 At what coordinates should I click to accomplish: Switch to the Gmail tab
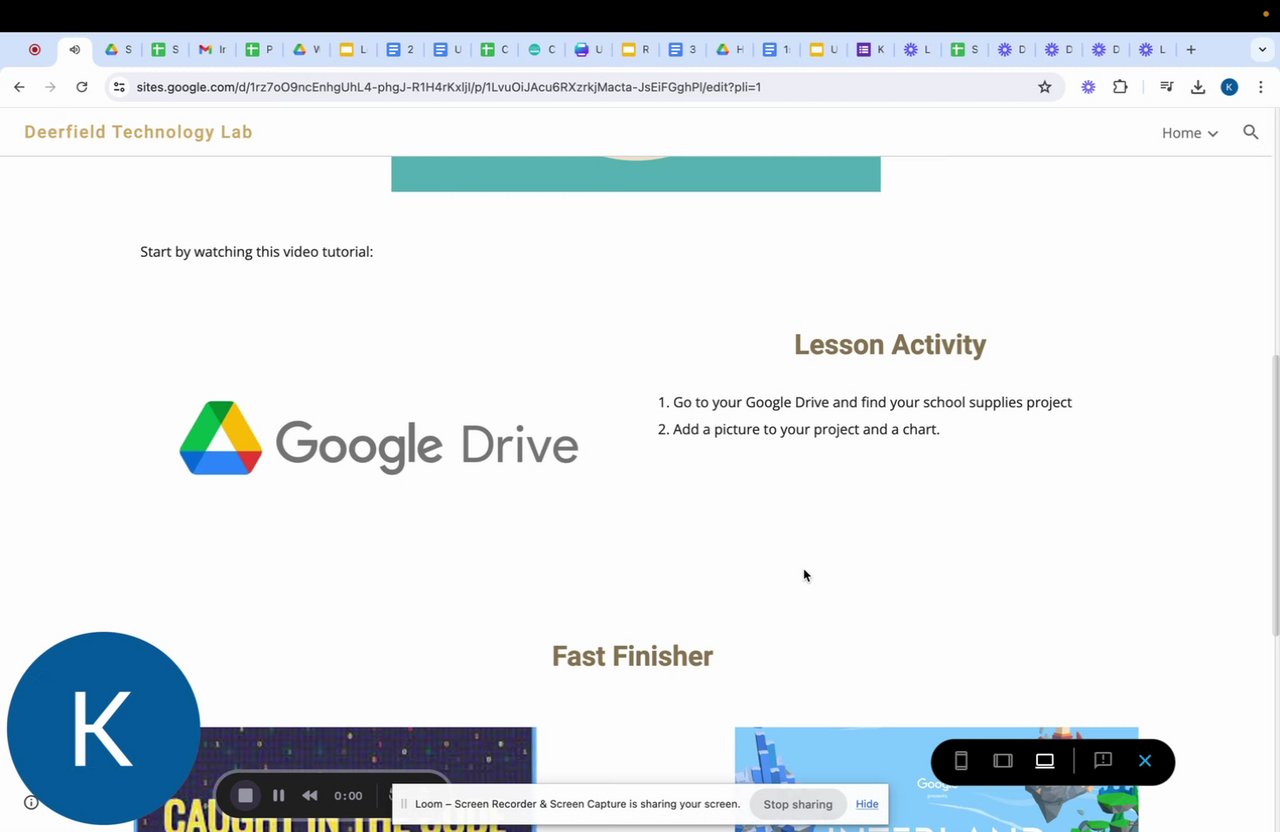pyautogui.click(x=212, y=49)
